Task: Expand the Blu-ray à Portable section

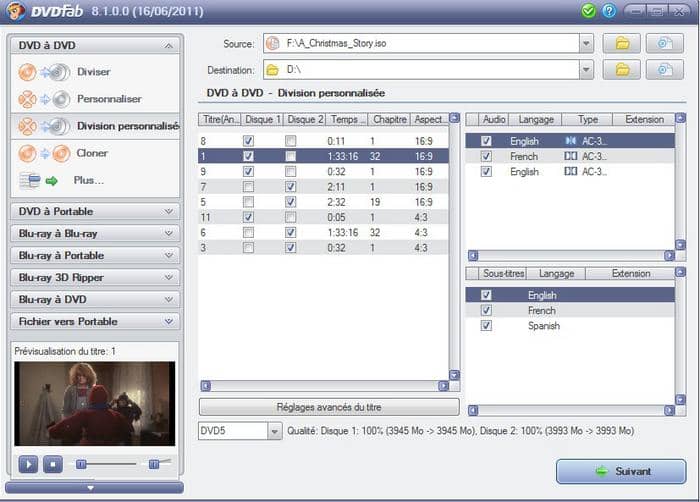Action: click(168, 255)
